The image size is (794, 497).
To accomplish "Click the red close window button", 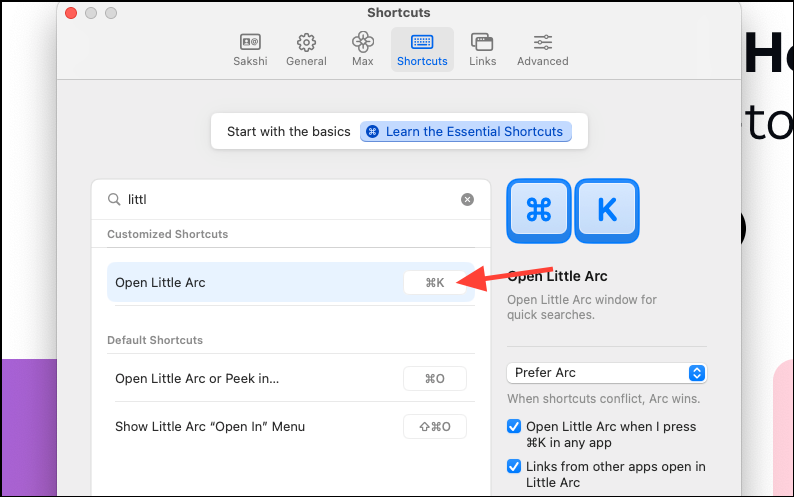I will (x=71, y=13).
